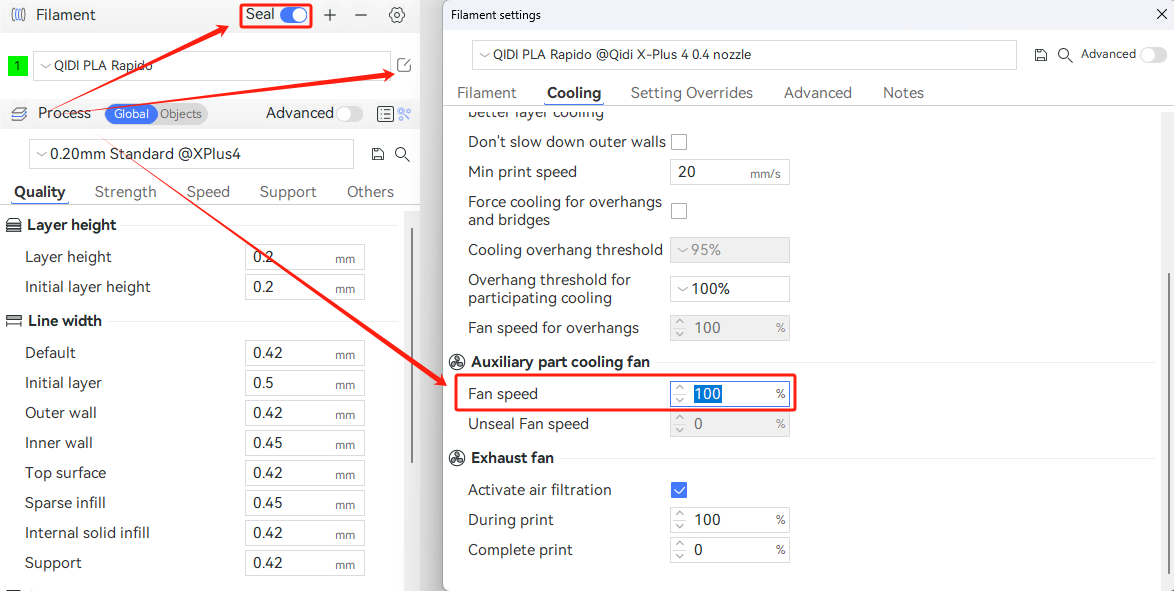Click the green filament 1 color swatch

[x=18, y=66]
